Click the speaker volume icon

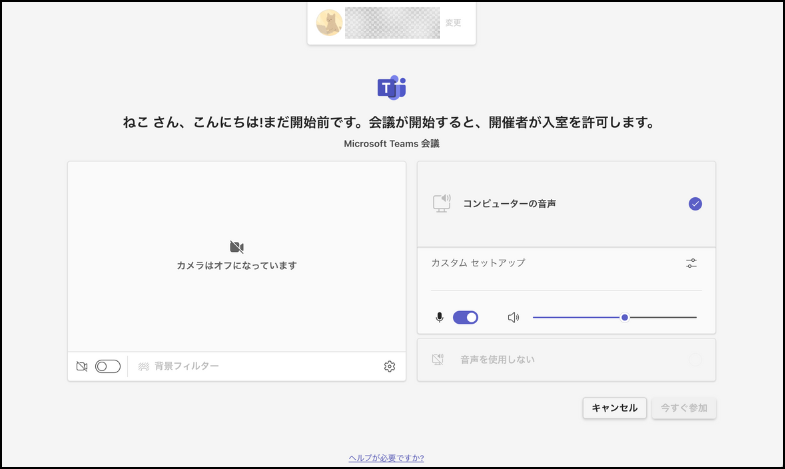pos(513,317)
